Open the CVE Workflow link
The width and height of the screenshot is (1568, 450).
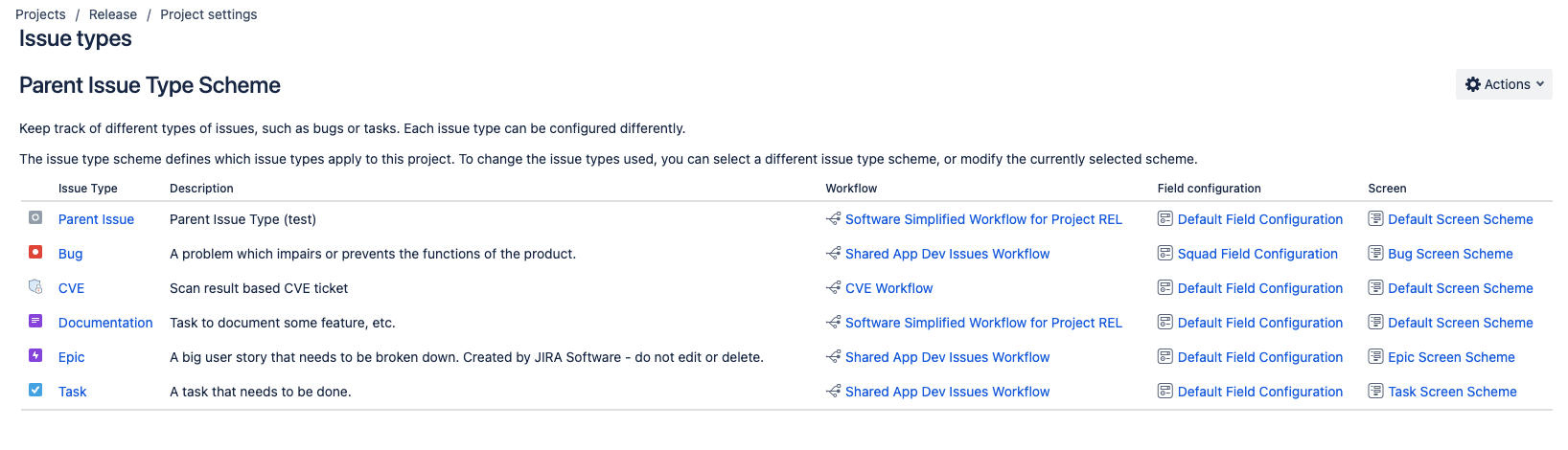point(888,288)
